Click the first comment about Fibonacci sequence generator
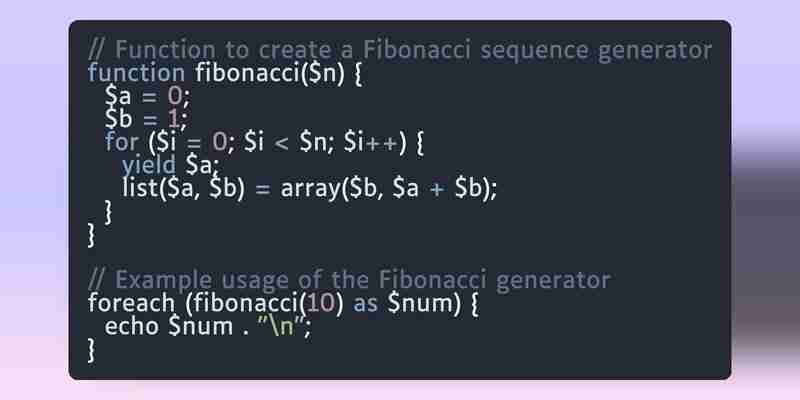 click(400, 51)
